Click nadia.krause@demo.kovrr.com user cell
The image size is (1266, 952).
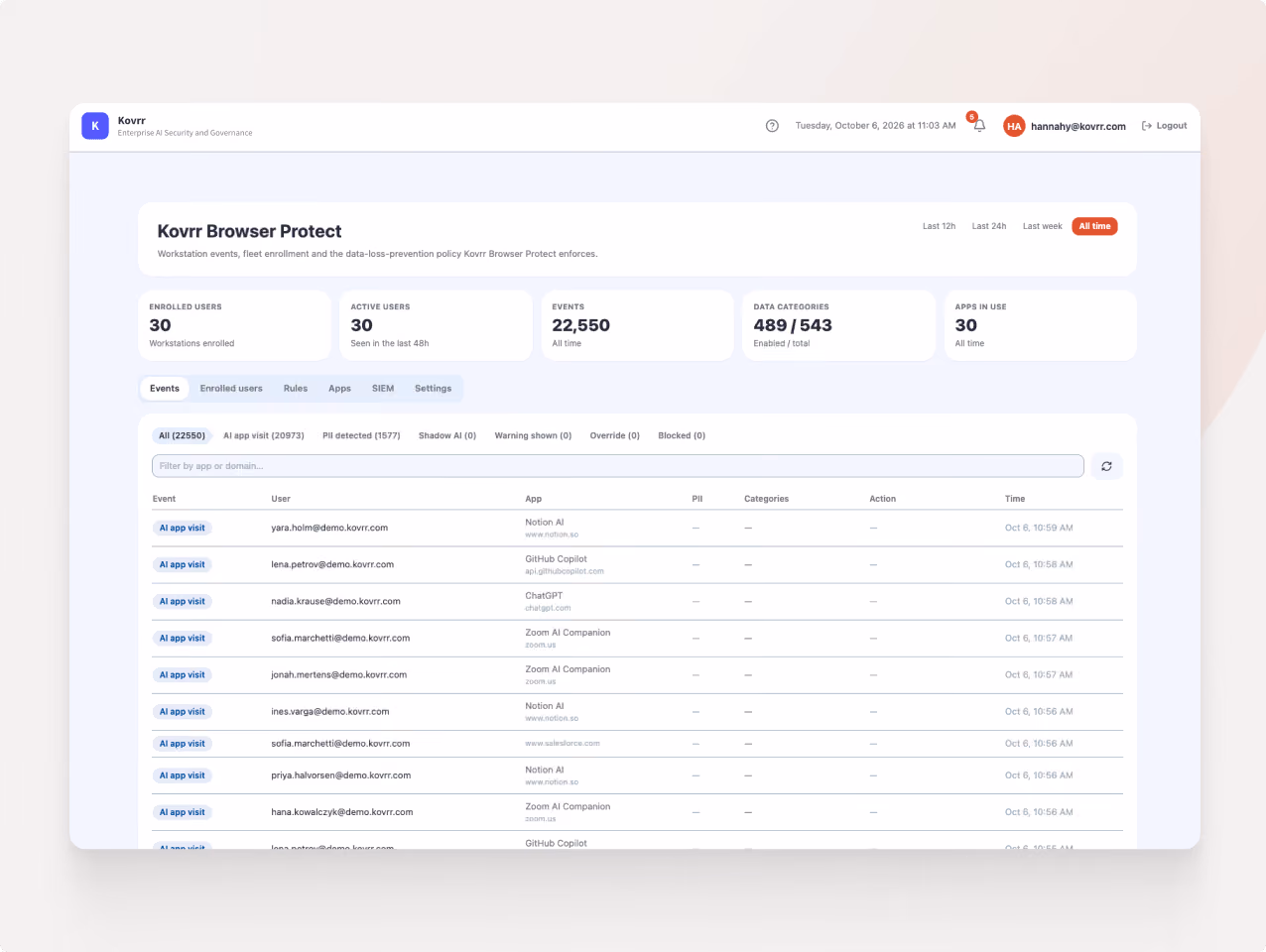(x=335, y=602)
